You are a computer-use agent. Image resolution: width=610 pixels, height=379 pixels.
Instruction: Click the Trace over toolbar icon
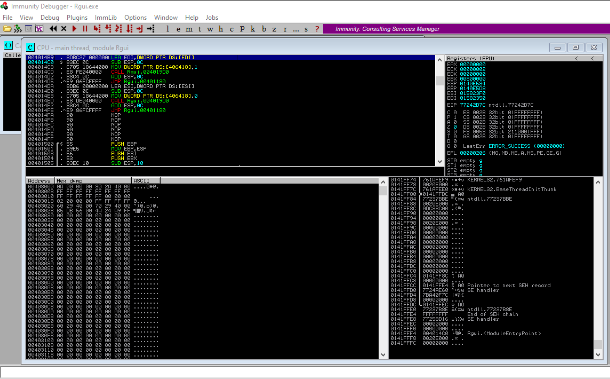pos(130,29)
